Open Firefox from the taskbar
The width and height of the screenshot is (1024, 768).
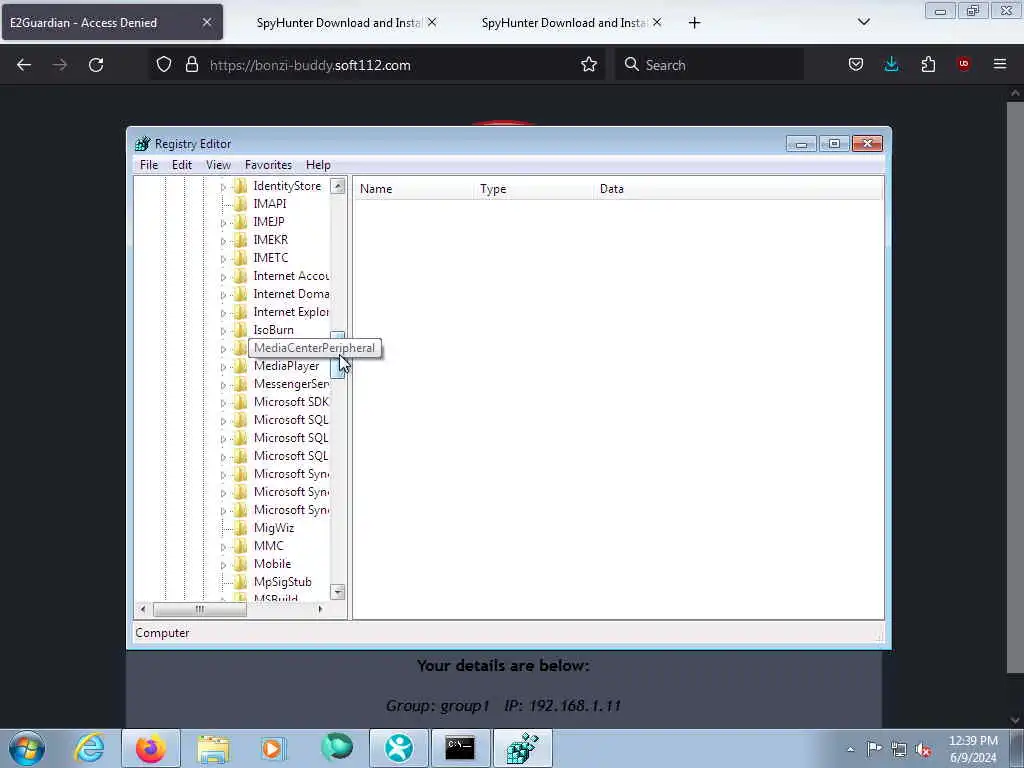click(x=151, y=748)
